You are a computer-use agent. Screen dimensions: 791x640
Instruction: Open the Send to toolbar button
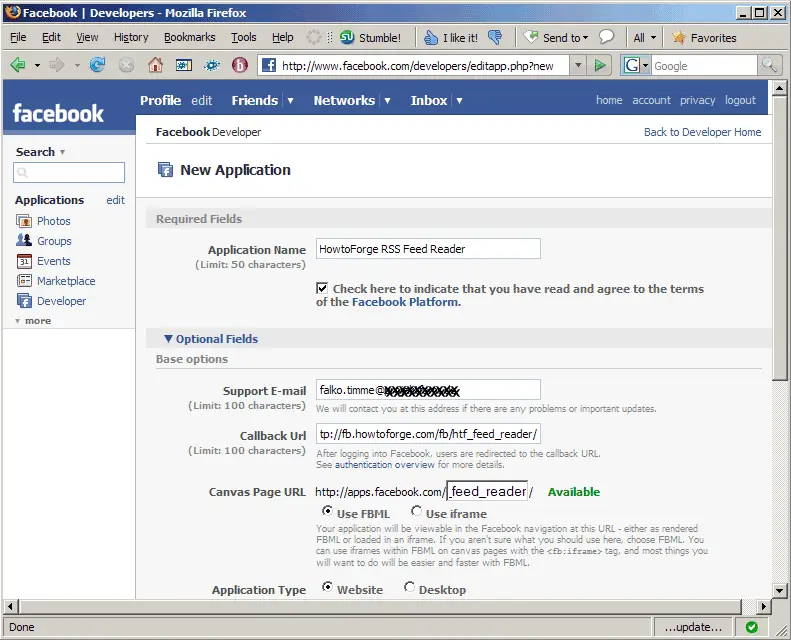[556, 37]
